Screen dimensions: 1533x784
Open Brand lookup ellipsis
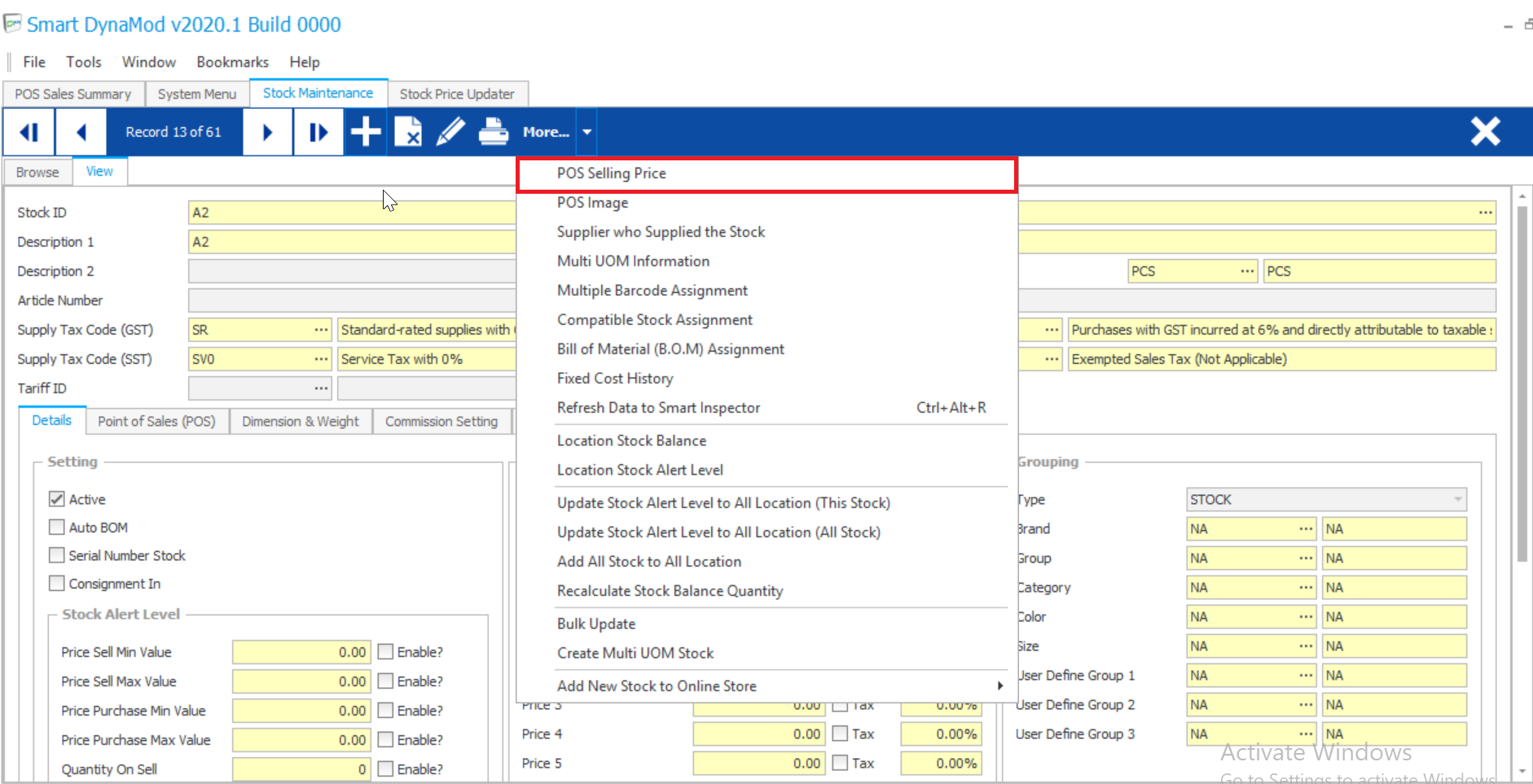pyautogui.click(x=1306, y=528)
